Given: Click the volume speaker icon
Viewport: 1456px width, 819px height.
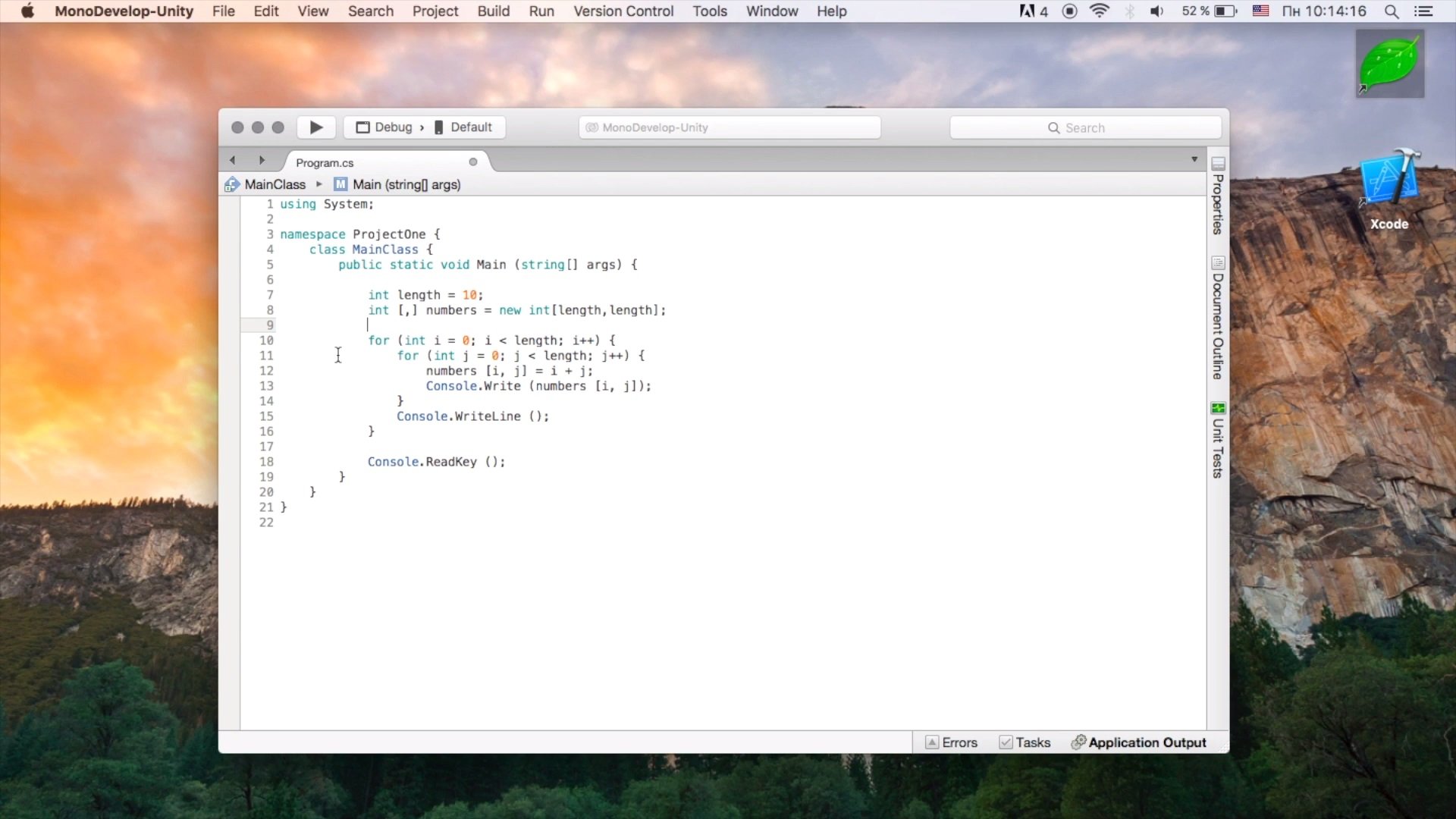Looking at the screenshot, I should [1156, 11].
